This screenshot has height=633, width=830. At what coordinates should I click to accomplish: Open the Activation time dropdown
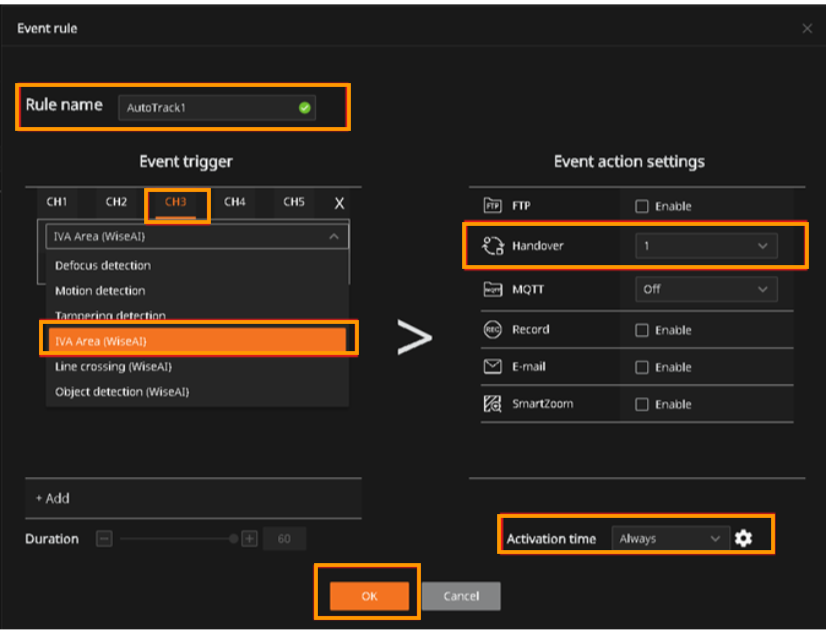coord(668,538)
